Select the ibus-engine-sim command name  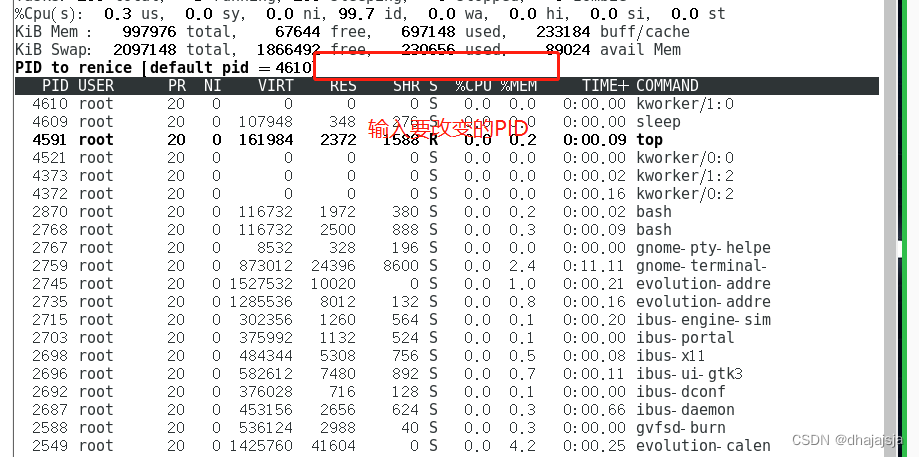point(703,320)
